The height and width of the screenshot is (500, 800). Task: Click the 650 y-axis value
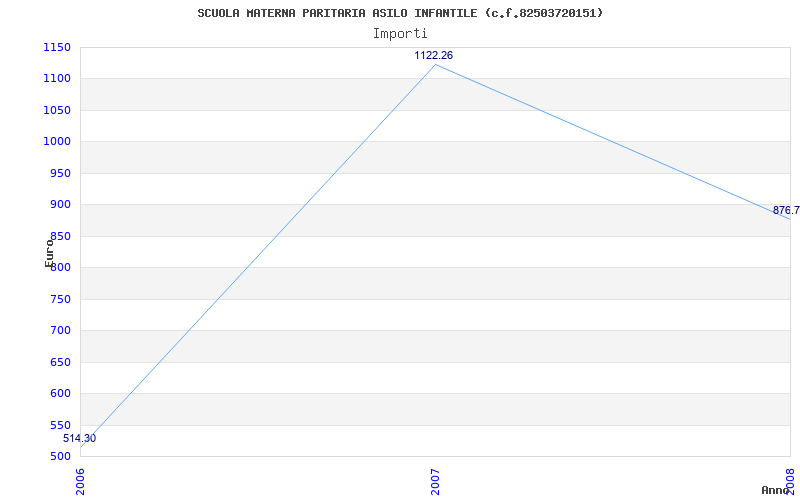[x=60, y=362]
